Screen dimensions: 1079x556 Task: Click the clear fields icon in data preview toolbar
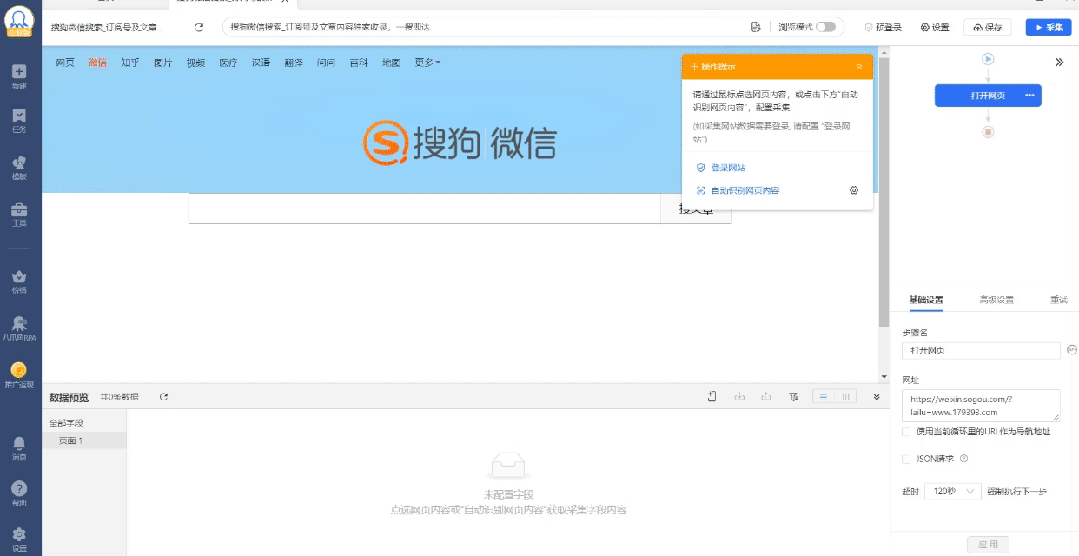793,396
